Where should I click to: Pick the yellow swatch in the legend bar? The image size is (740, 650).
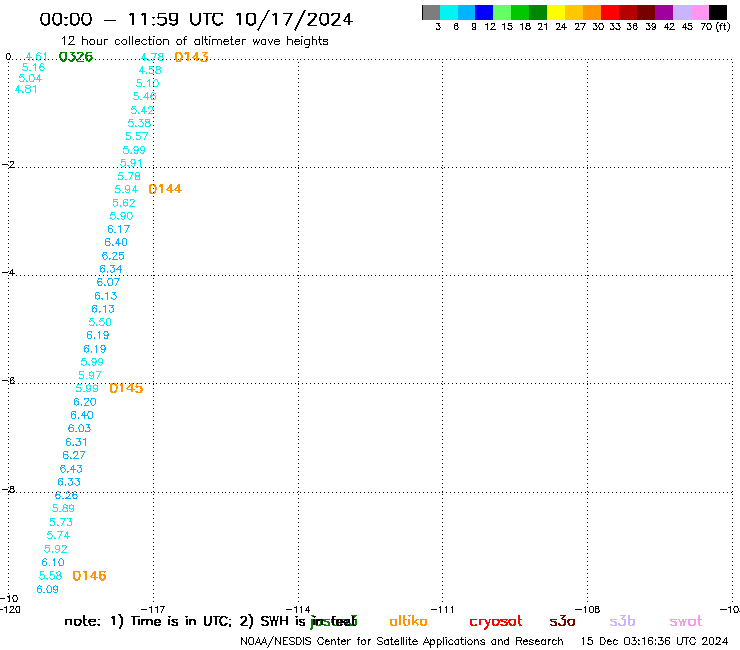pyautogui.click(x=556, y=12)
